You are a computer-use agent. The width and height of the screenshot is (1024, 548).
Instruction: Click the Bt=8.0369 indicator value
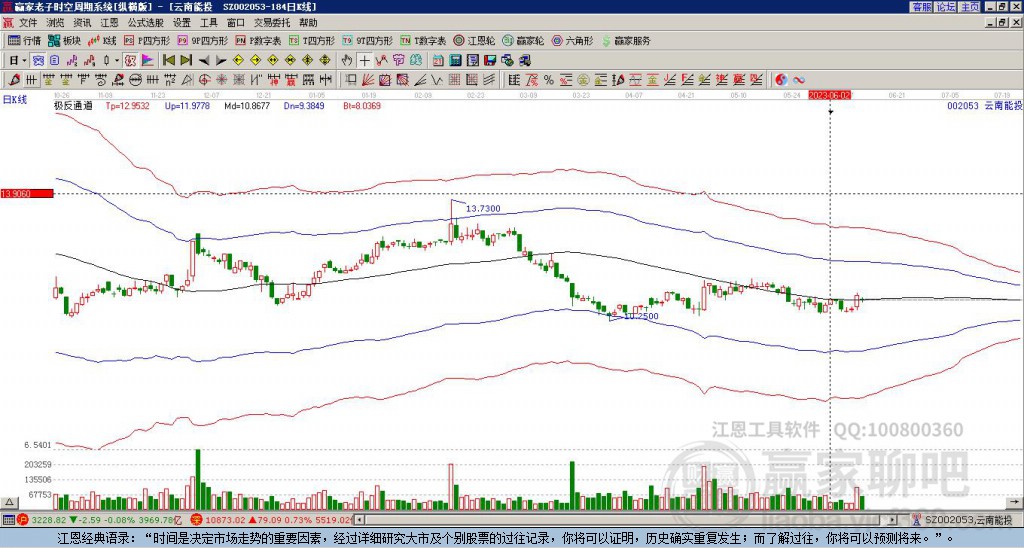[360, 105]
